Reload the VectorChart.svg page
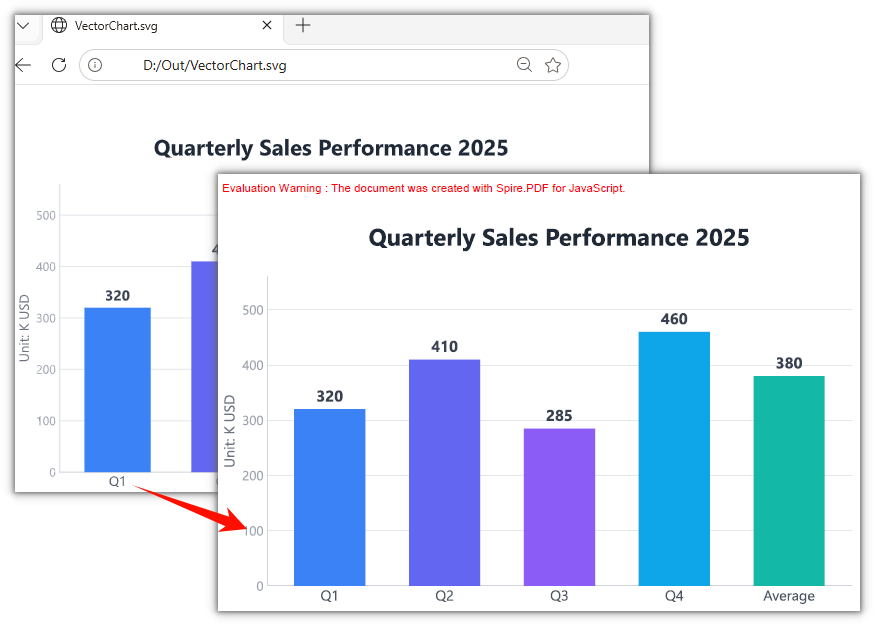This screenshot has width=875, height=624. (59, 65)
